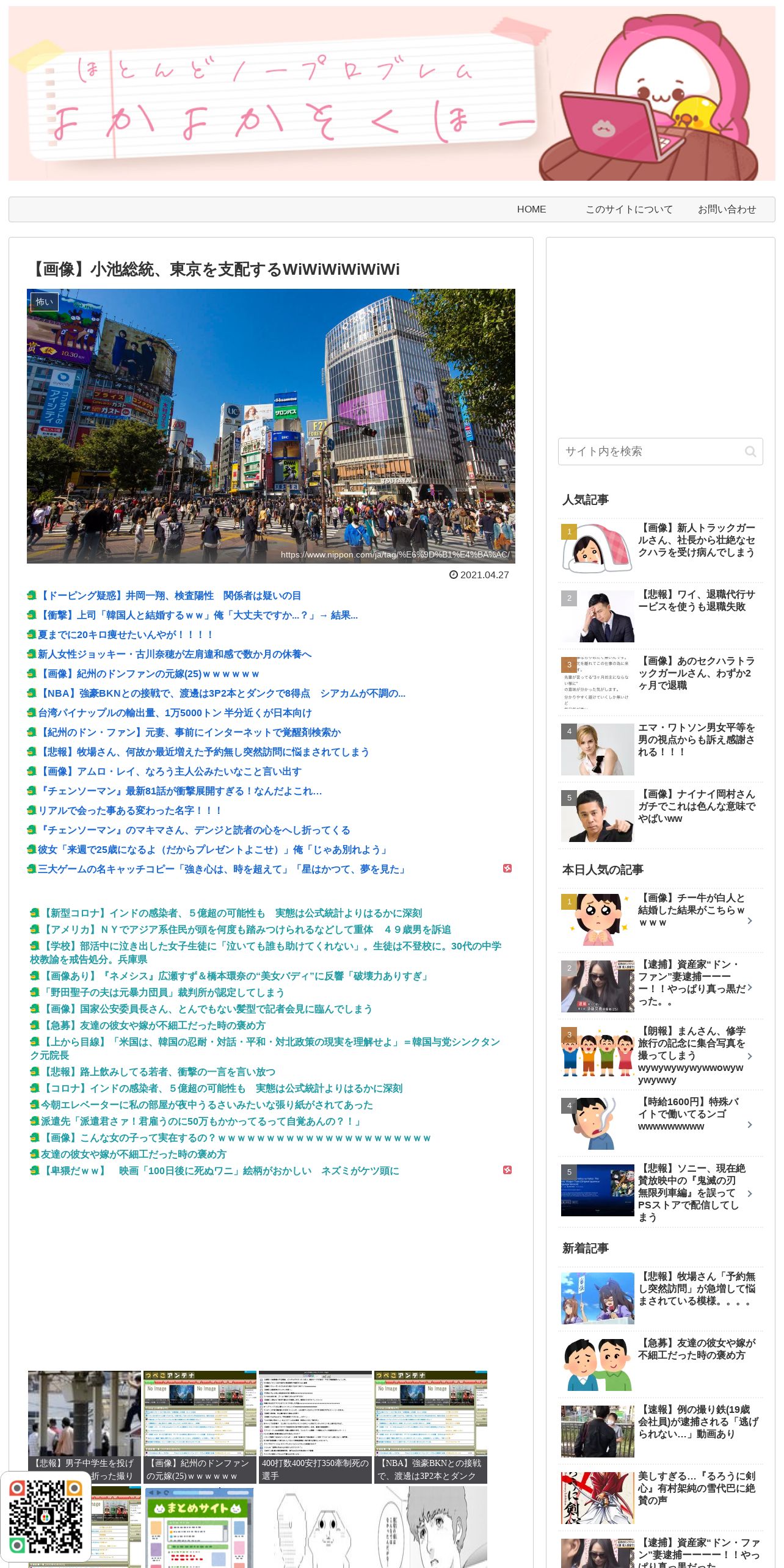Open 上司「韓国人と結婚するｗｗ」 link
The image size is (784, 1568).
[198, 615]
